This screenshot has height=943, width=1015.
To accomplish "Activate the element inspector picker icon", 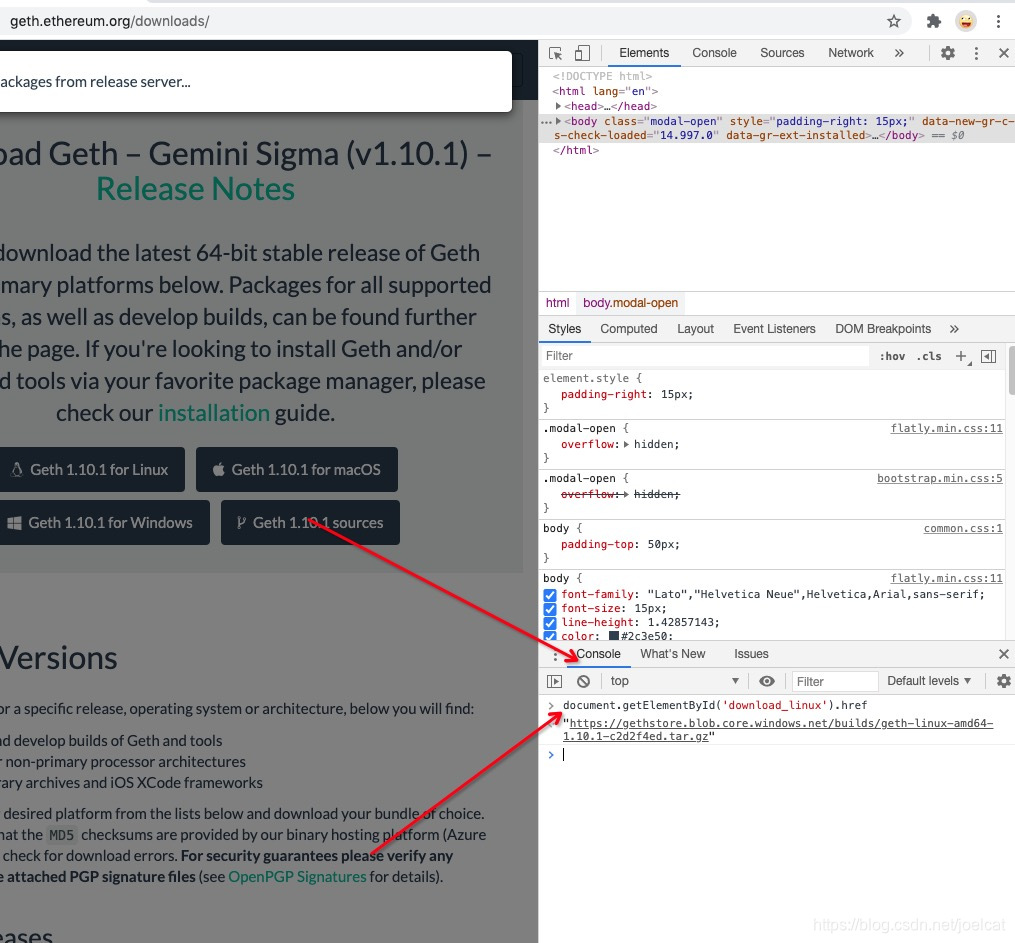I will tap(555, 53).
